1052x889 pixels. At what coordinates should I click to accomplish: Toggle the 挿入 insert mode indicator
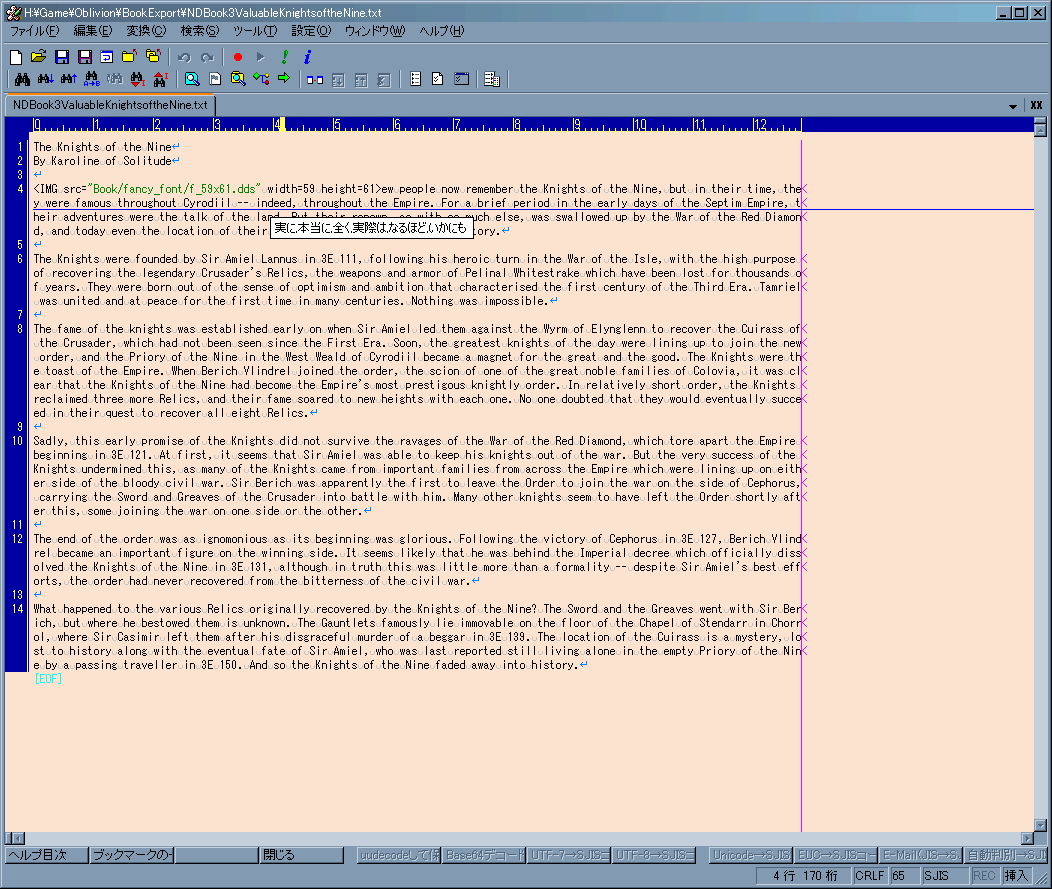pyautogui.click(x=1016, y=876)
